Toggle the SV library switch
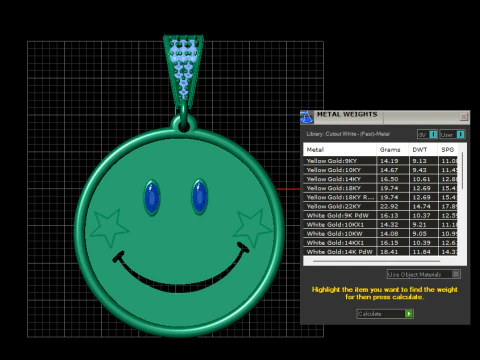 pyautogui.click(x=427, y=134)
